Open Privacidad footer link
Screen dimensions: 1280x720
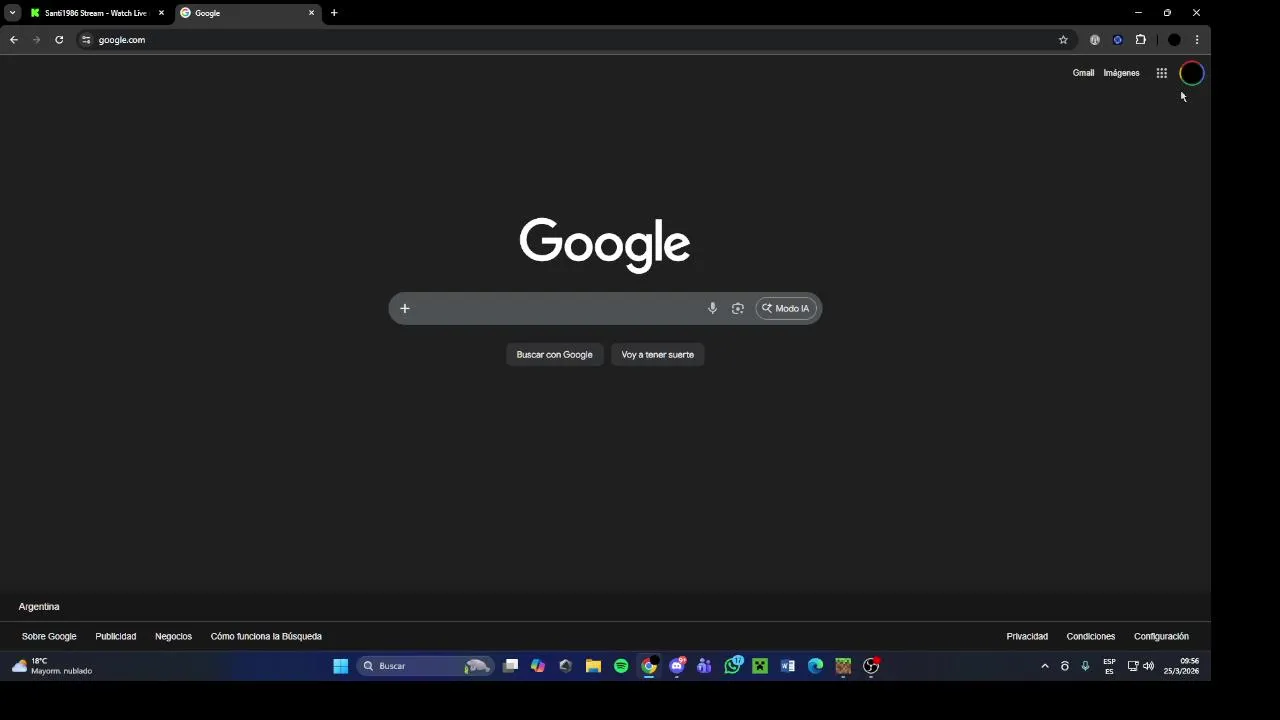coord(1027,636)
